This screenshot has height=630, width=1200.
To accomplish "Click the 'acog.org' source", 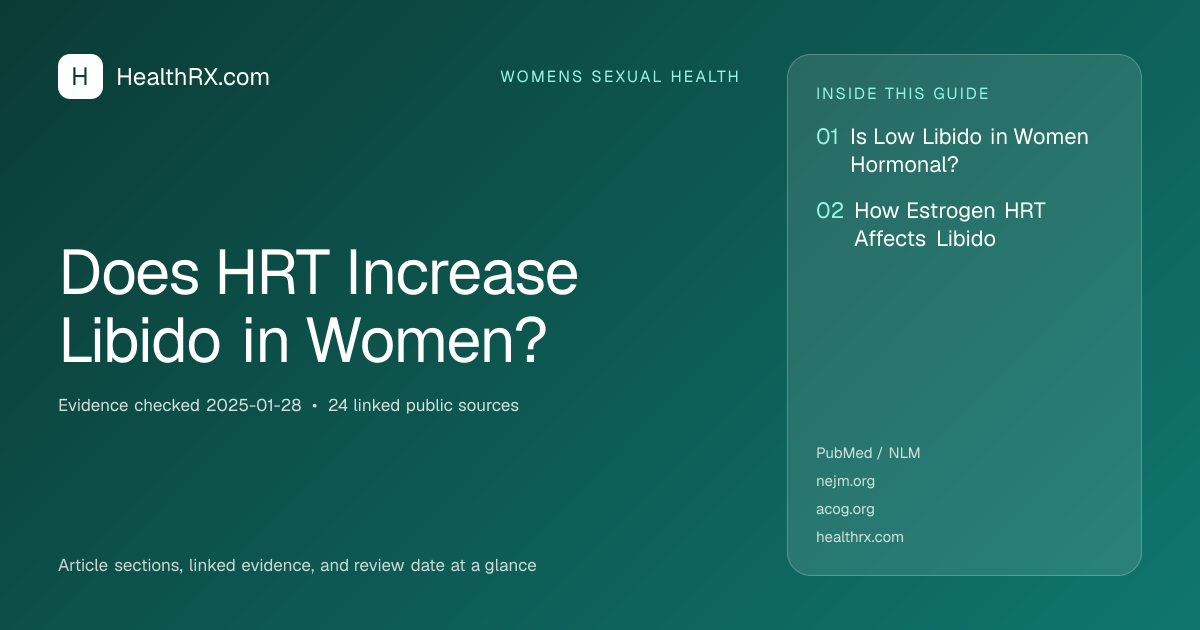I will click(x=845, y=509).
